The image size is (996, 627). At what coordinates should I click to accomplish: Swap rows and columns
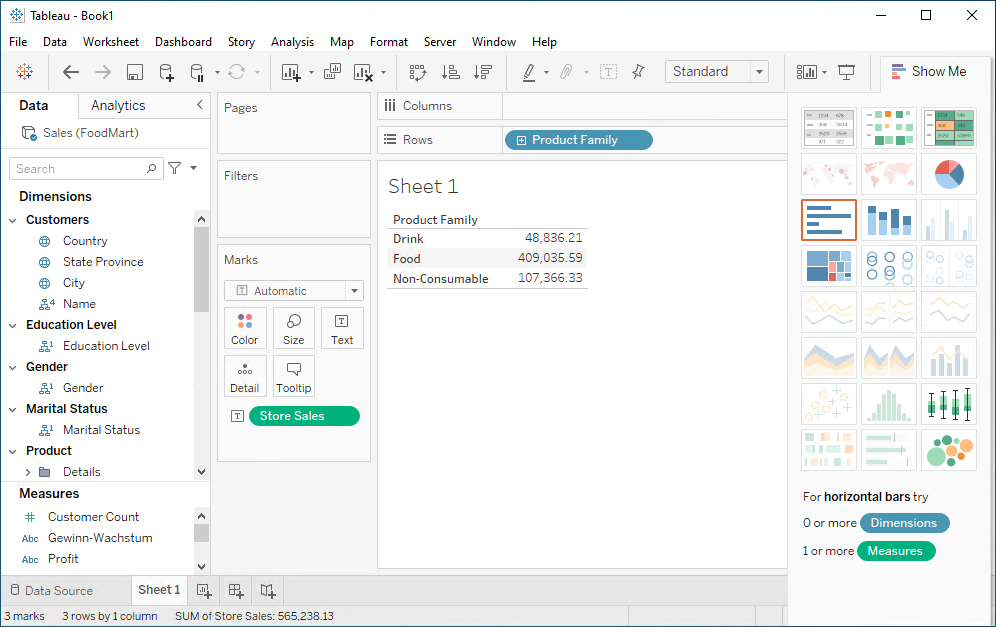coord(417,72)
